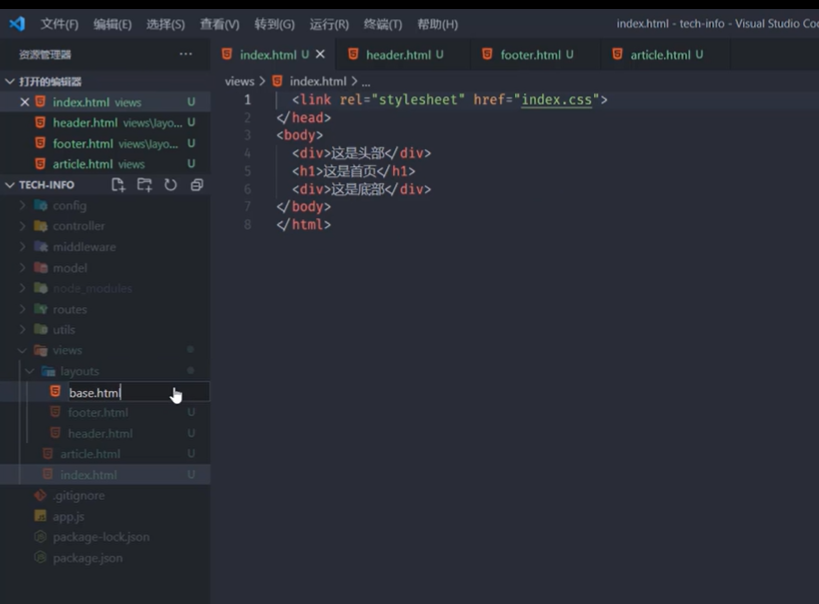Select index.html views in open editors
This screenshot has height=604, width=819.
[x=105, y=102]
